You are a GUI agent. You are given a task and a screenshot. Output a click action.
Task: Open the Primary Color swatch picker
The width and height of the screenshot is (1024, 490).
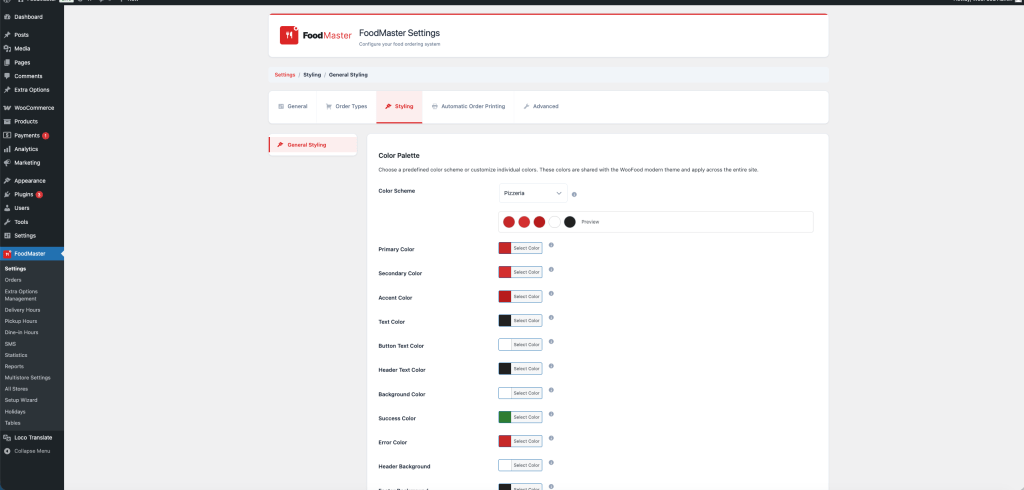505,248
